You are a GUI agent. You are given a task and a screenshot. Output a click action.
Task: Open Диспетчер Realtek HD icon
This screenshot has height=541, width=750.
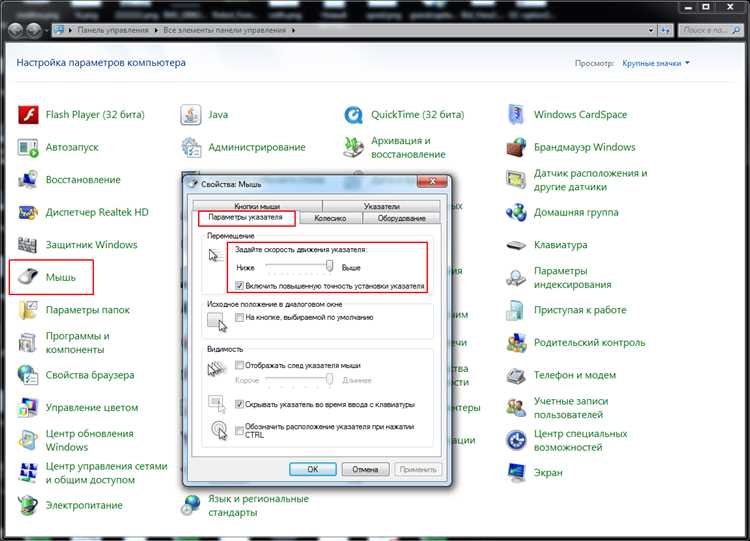[x=28, y=212]
